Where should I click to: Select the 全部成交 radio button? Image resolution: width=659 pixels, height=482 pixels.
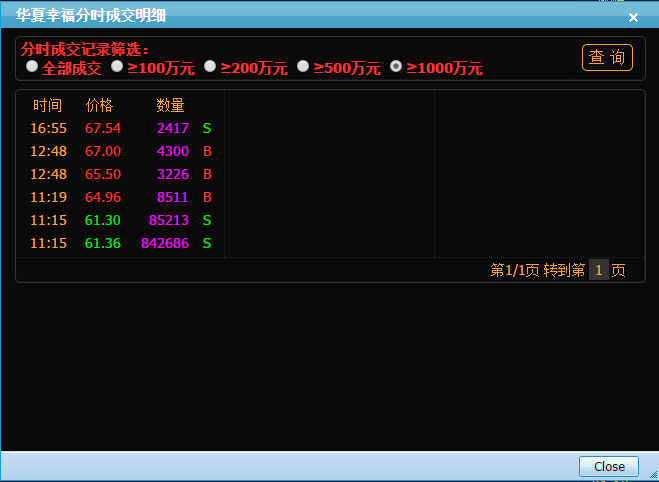tap(32, 67)
